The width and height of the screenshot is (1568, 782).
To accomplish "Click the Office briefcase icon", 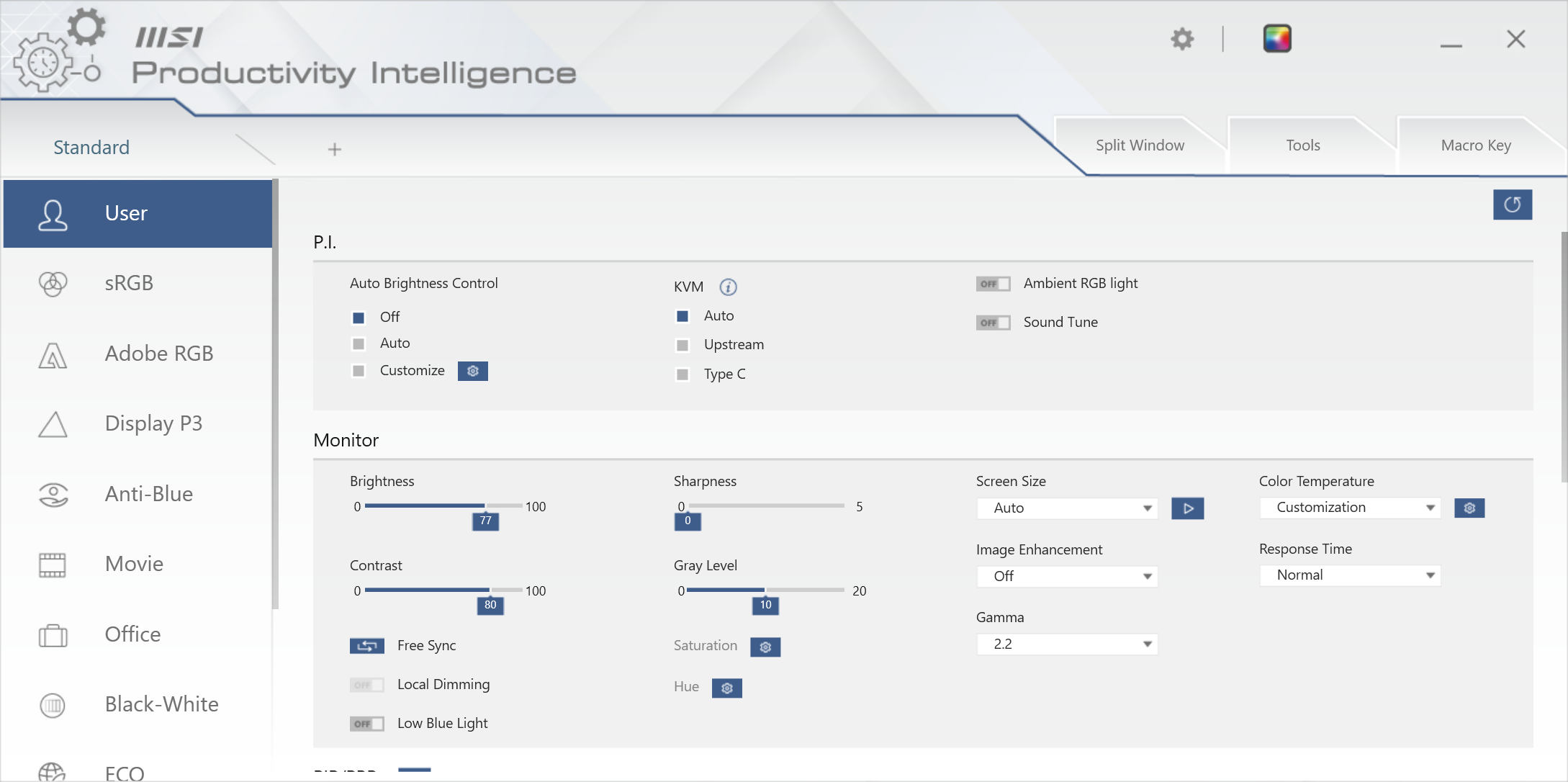I will click(53, 635).
